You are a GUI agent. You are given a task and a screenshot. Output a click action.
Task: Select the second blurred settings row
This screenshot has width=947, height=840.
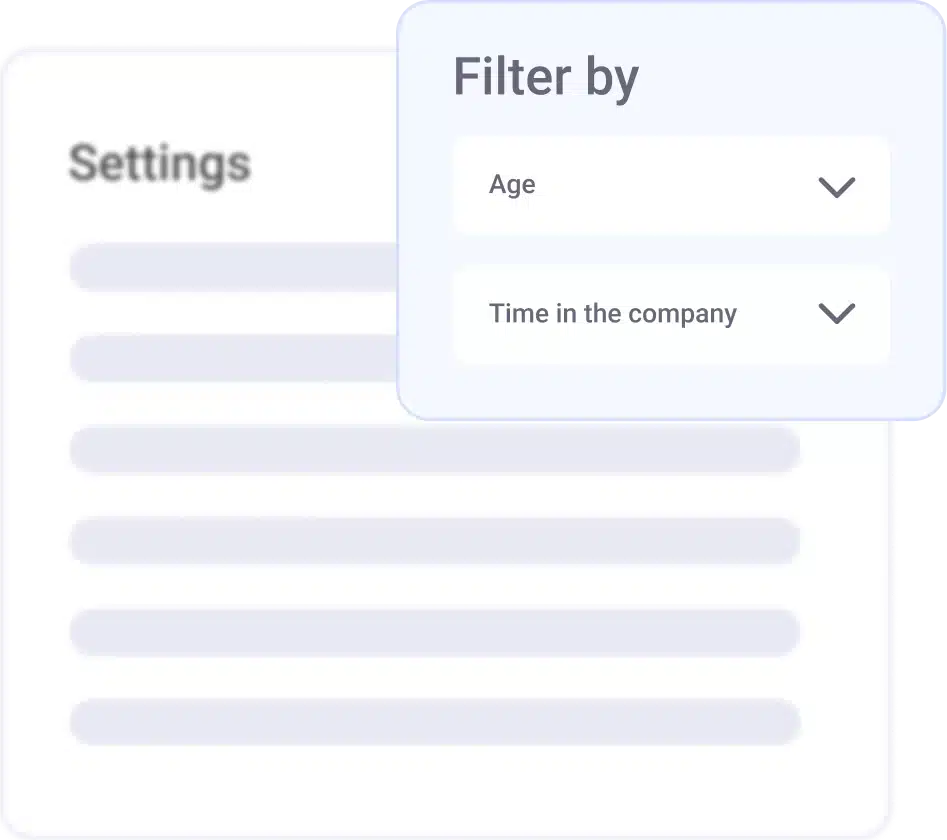[x=232, y=358]
